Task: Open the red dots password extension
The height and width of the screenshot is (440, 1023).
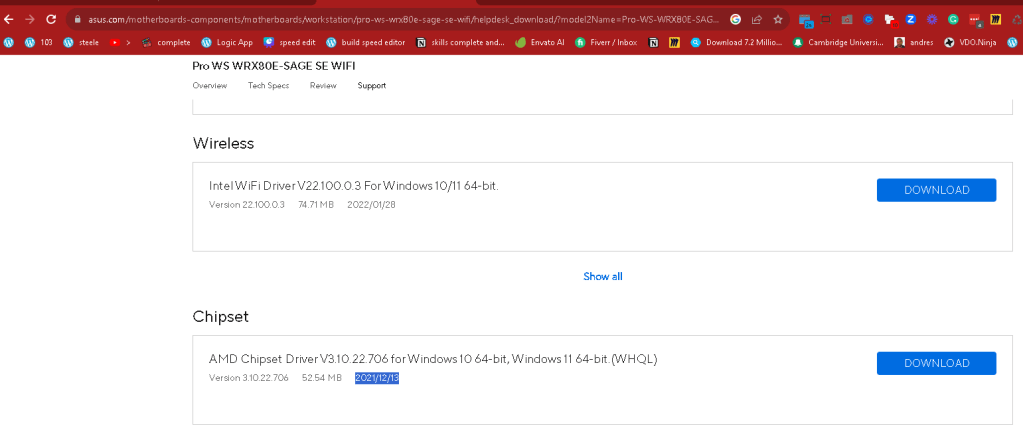Action: [x=975, y=20]
